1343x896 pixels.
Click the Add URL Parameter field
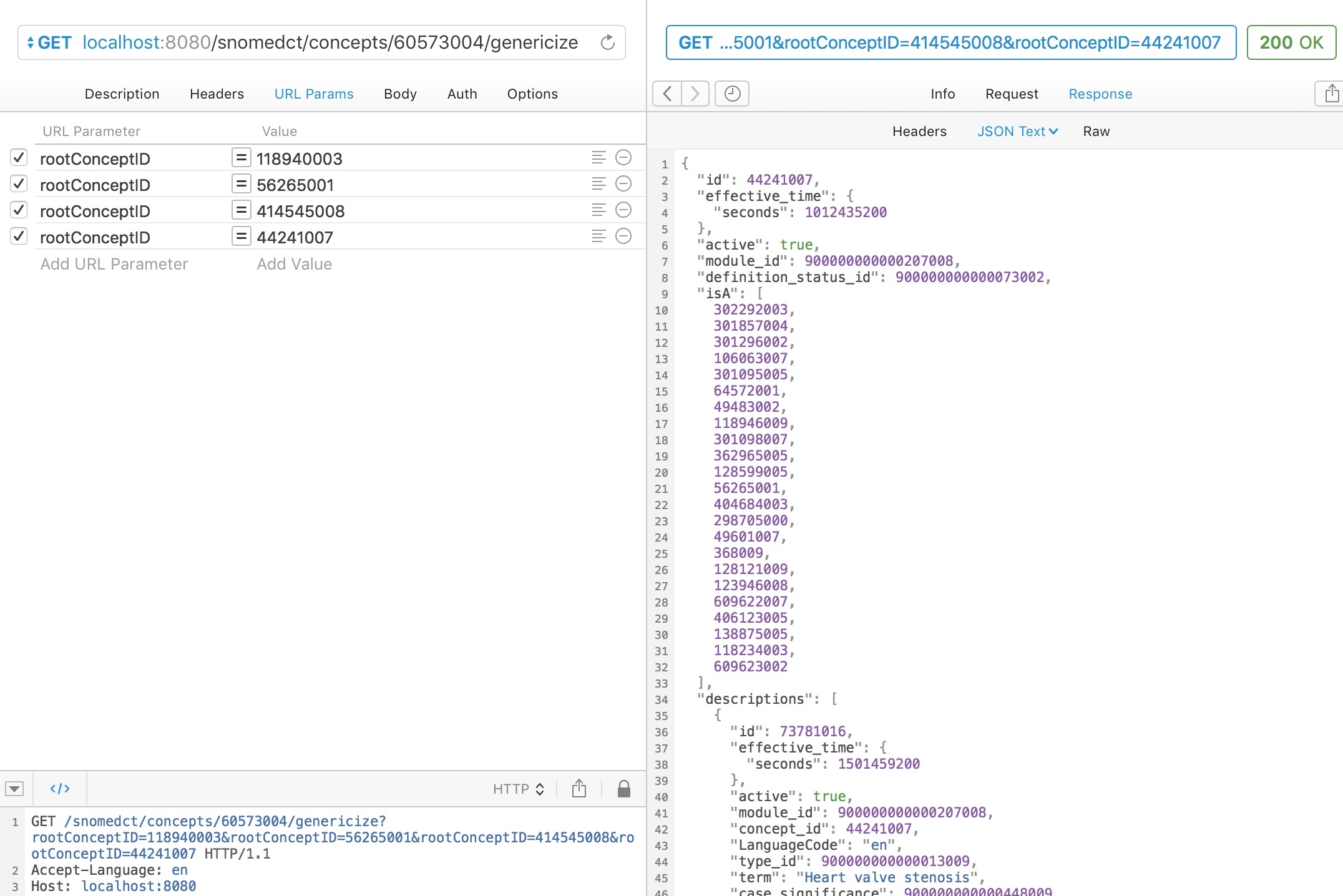(114, 264)
